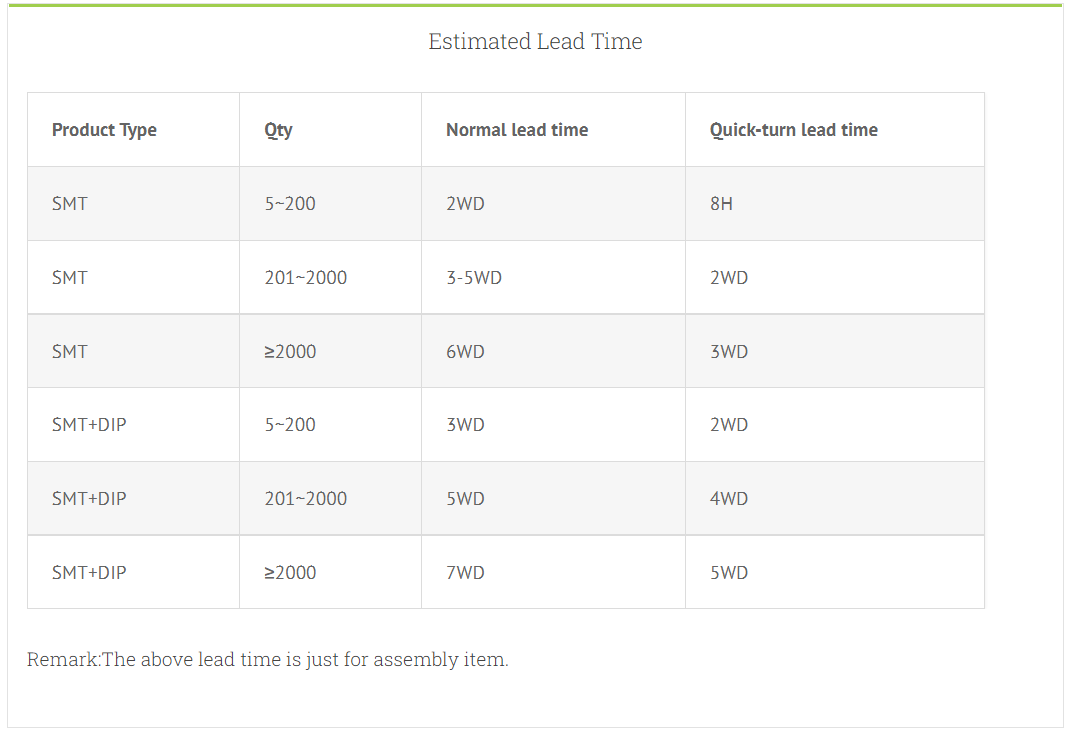Click the 5WD quick-turn cell in the last row
This screenshot has width=1073, height=735.
[x=729, y=573]
